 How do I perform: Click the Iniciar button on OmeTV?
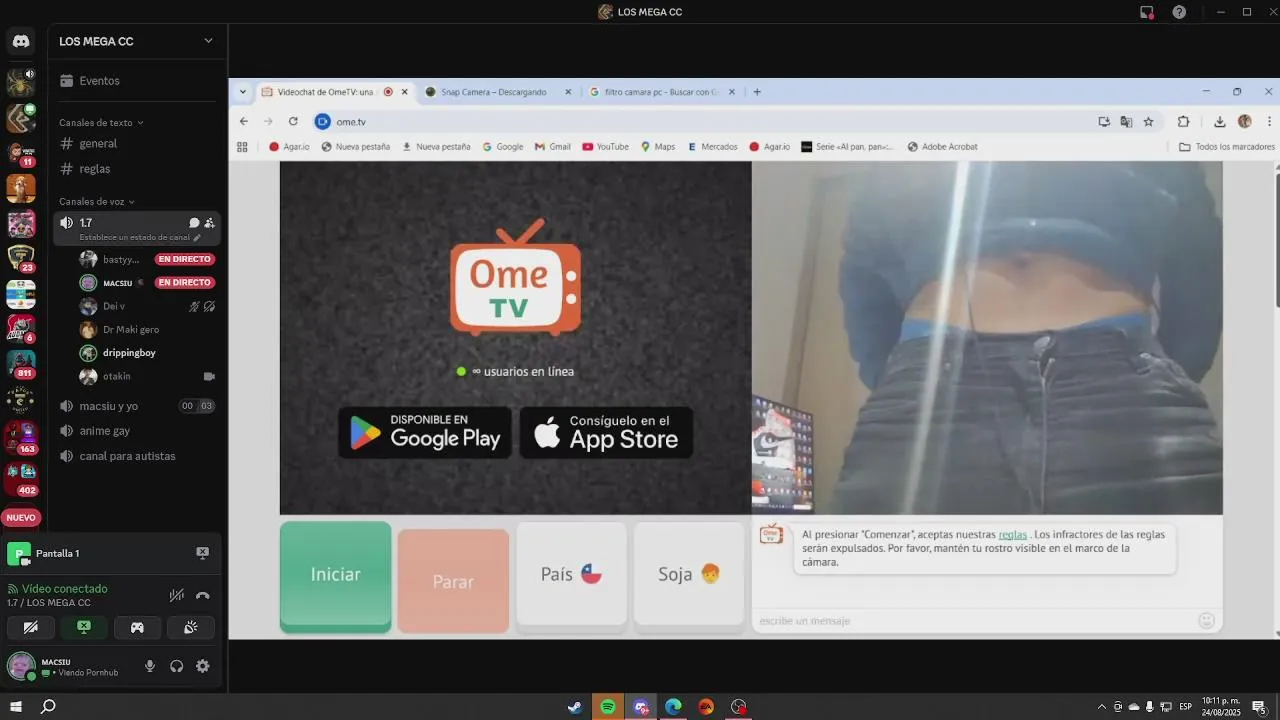[335, 575]
